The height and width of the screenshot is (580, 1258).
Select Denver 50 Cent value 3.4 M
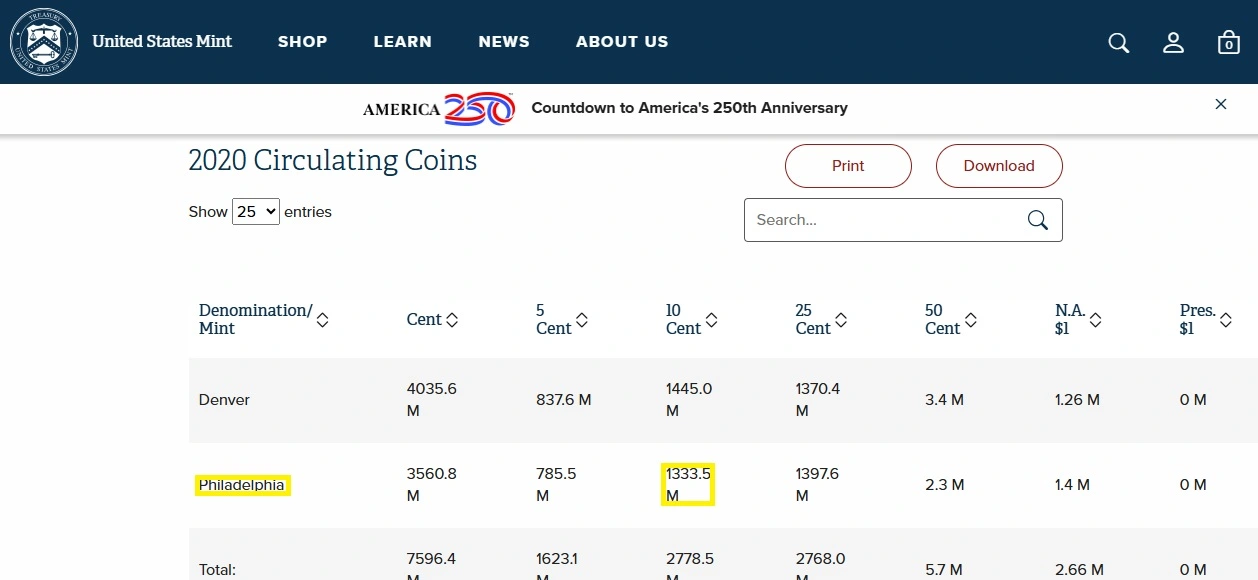(944, 400)
